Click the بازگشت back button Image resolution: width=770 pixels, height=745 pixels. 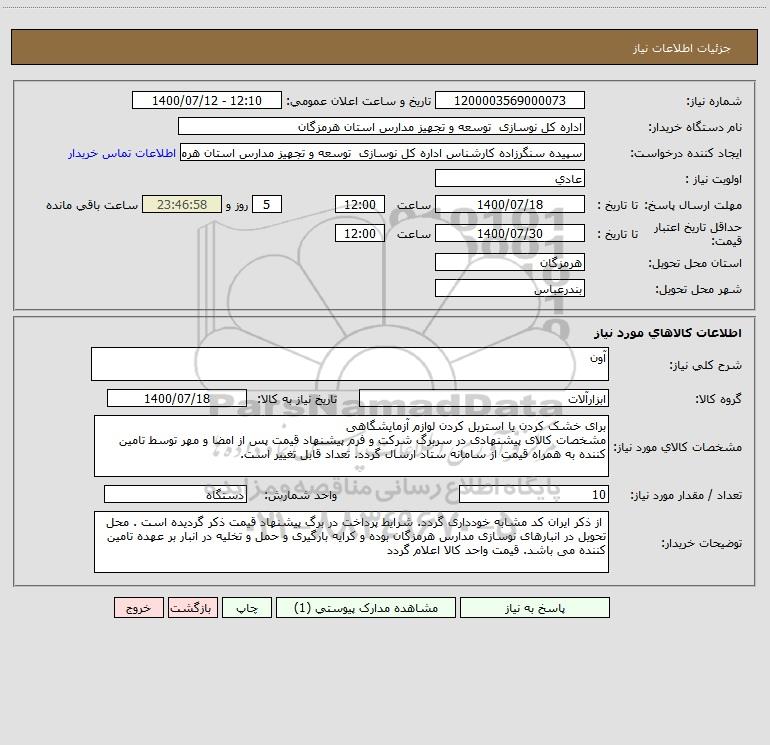192,607
